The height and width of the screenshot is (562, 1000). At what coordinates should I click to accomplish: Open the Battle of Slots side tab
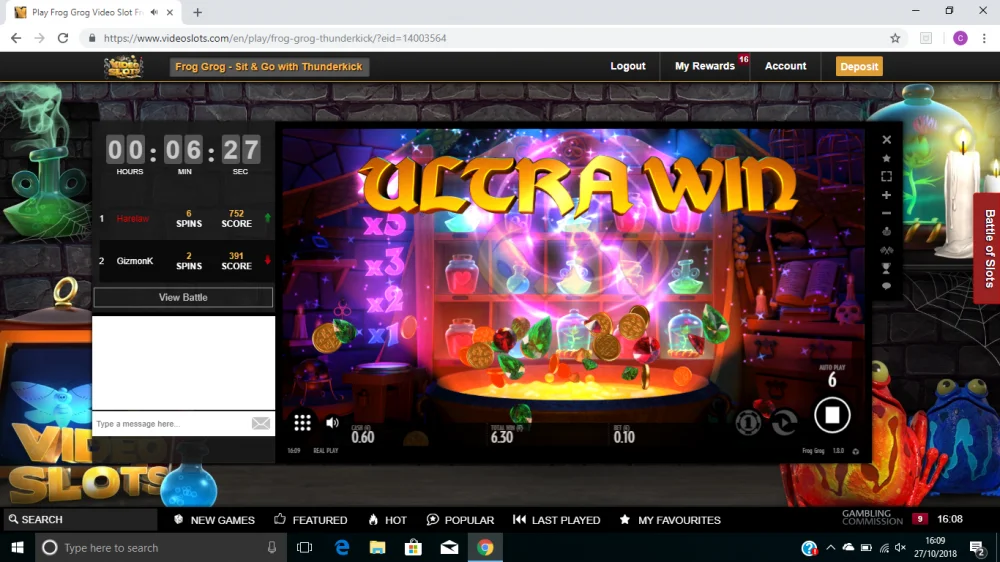(988, 248)
